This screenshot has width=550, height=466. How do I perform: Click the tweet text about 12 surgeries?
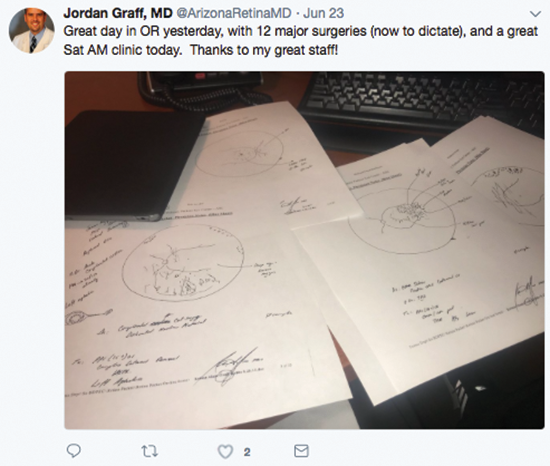pos(300,40)
